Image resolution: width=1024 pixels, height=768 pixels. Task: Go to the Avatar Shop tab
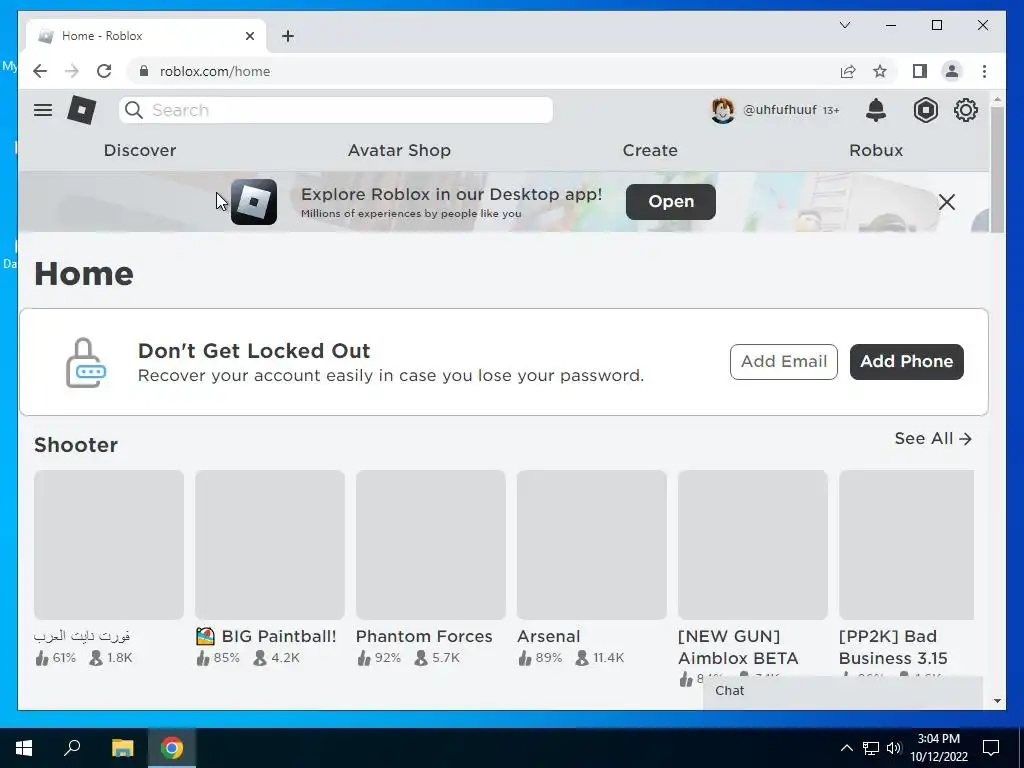(x=399, y=150)
